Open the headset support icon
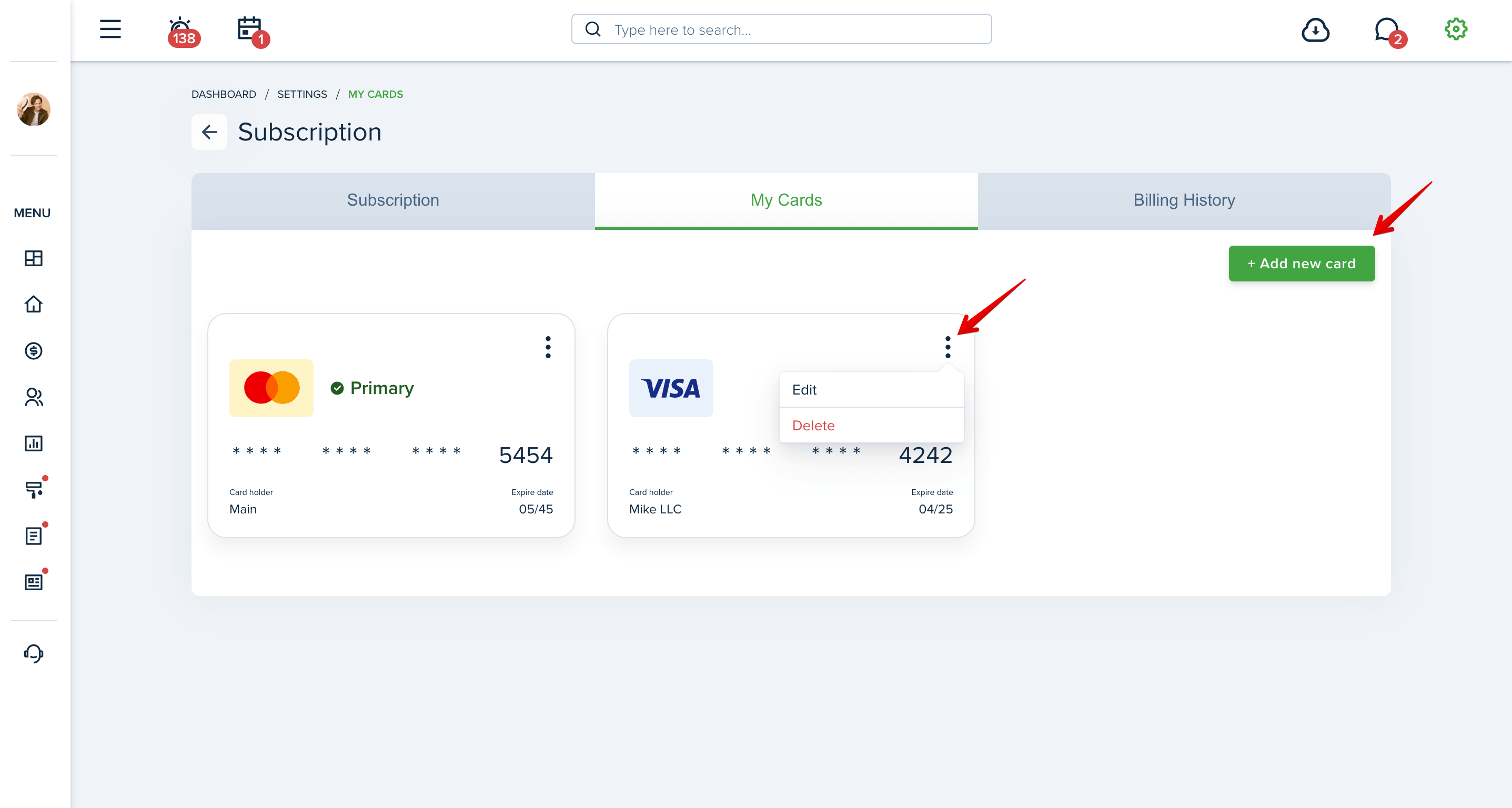The image size is (1512, 808). pos(34,653)
